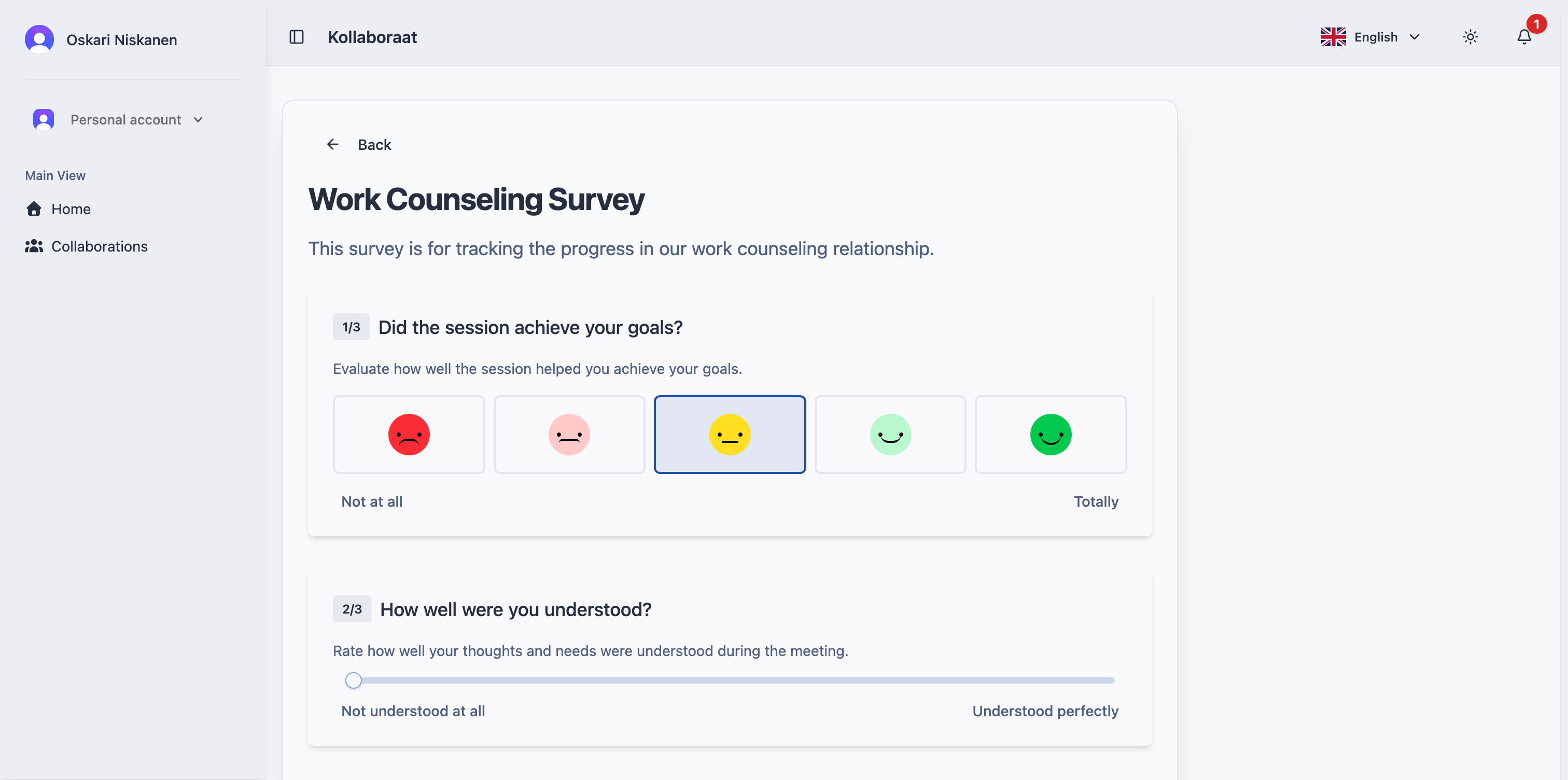Click the Kollaboraat app title

pyautogui.click(x=372, y=37)
